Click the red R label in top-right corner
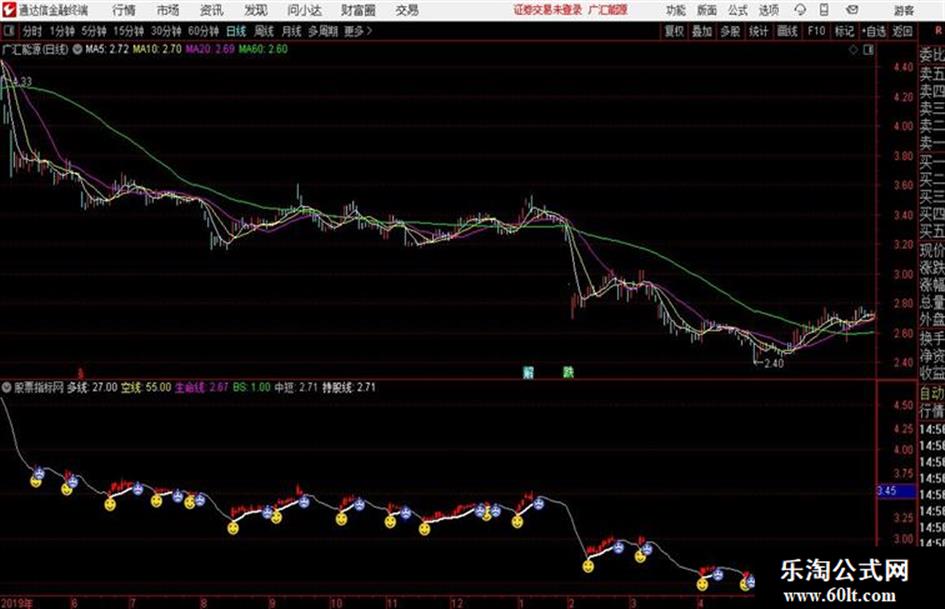Viewport: 945px width, 609px height. 938,31
